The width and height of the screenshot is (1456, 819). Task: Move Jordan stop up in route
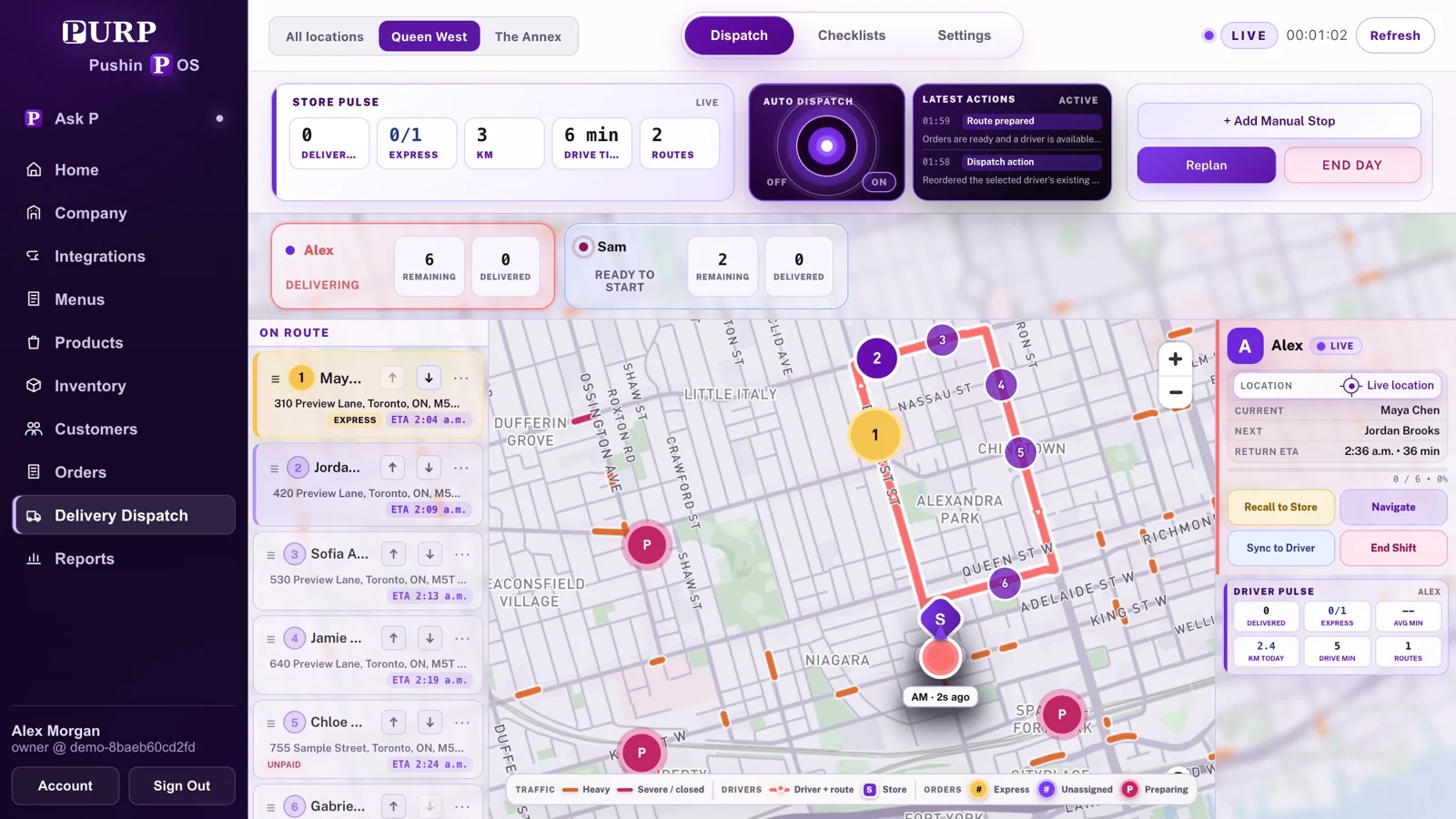tap(392, 468)
